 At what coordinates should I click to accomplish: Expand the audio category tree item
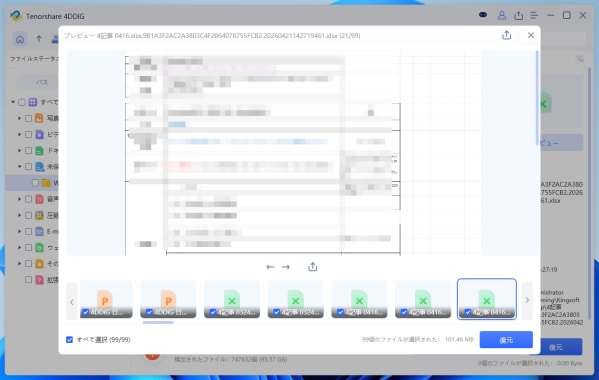point(19,199)
